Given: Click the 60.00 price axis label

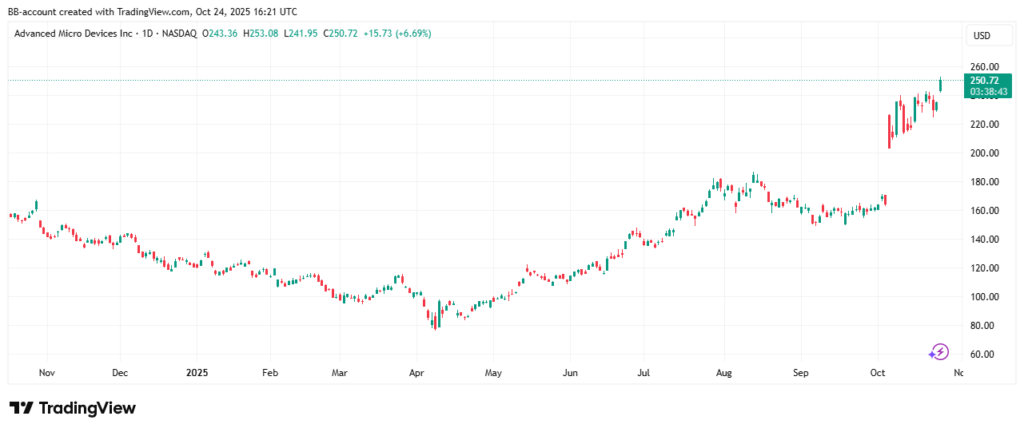Looking at the screenshot, I should [x=980, y=355].
